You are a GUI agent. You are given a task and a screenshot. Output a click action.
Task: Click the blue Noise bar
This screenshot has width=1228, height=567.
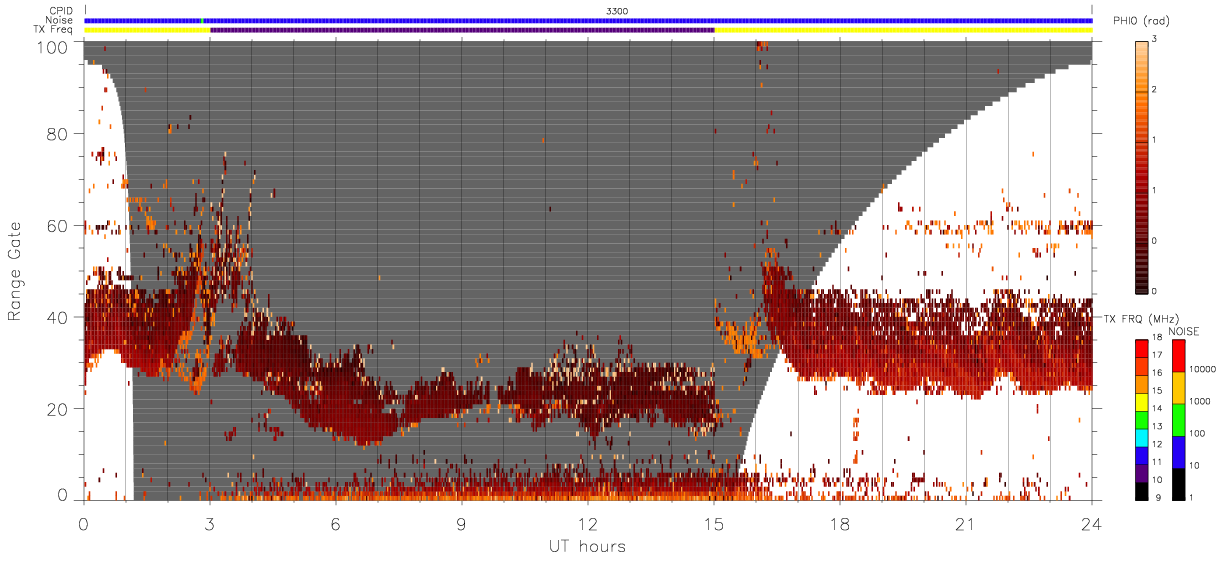(x=588, y=20)
